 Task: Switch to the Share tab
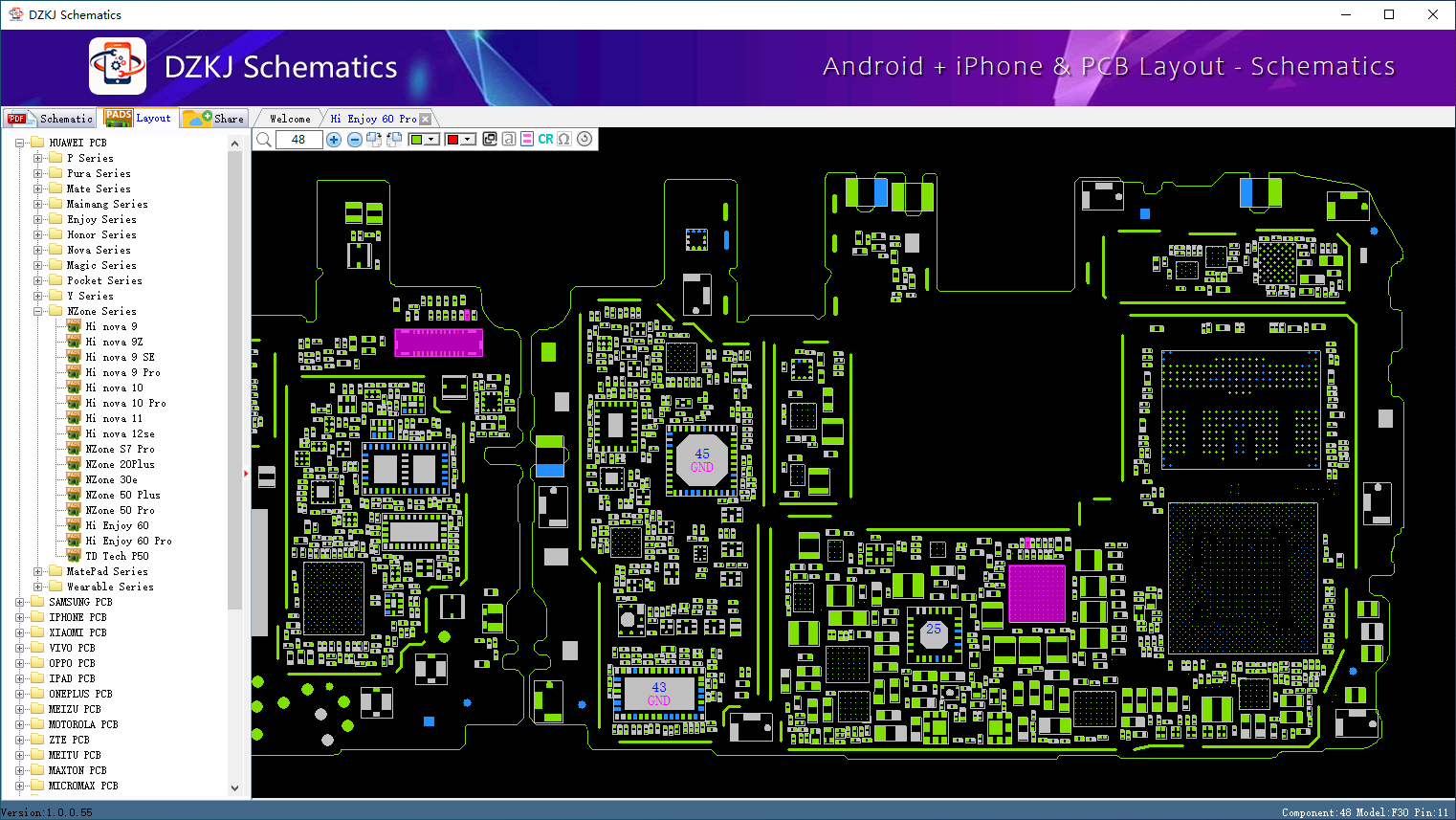[214, 119]
